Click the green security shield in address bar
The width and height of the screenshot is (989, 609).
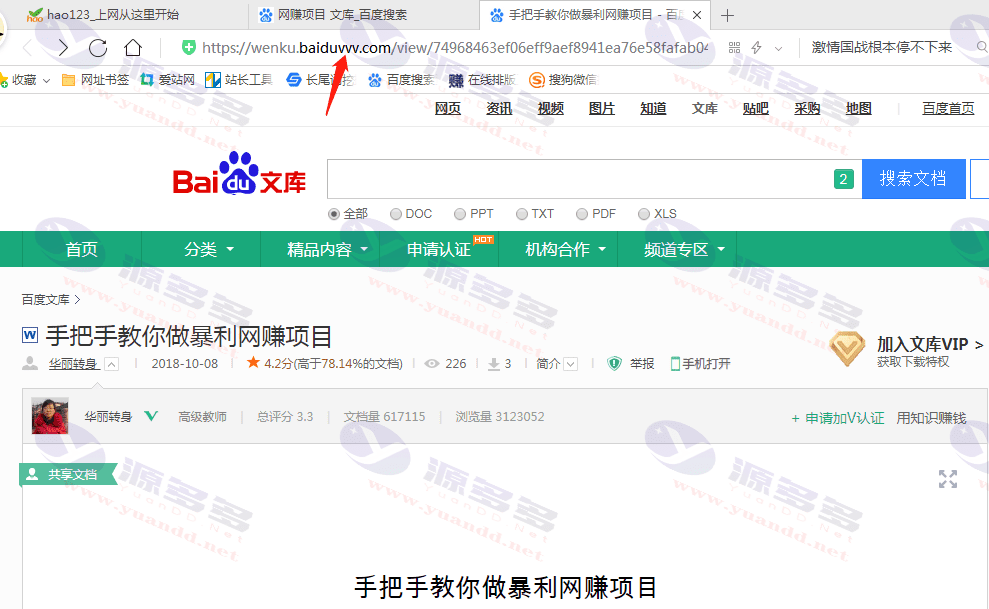click(x=188, y=47)
